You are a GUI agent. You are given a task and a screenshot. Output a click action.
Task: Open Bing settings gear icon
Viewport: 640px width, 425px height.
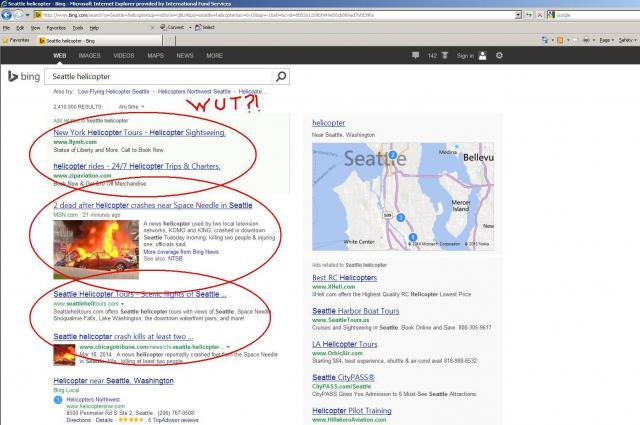pyautogui.click(x=499, y=55)
